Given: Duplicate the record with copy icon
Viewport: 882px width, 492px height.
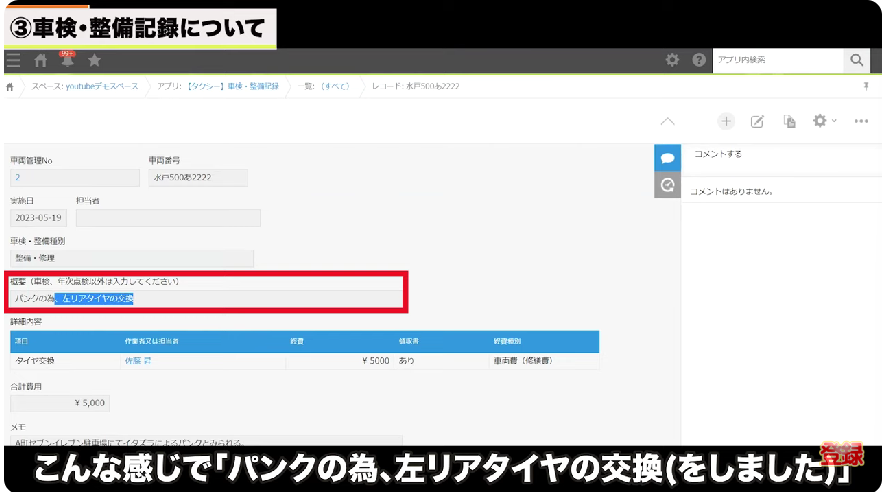Looking at the screenshot, I should point(789,121).
